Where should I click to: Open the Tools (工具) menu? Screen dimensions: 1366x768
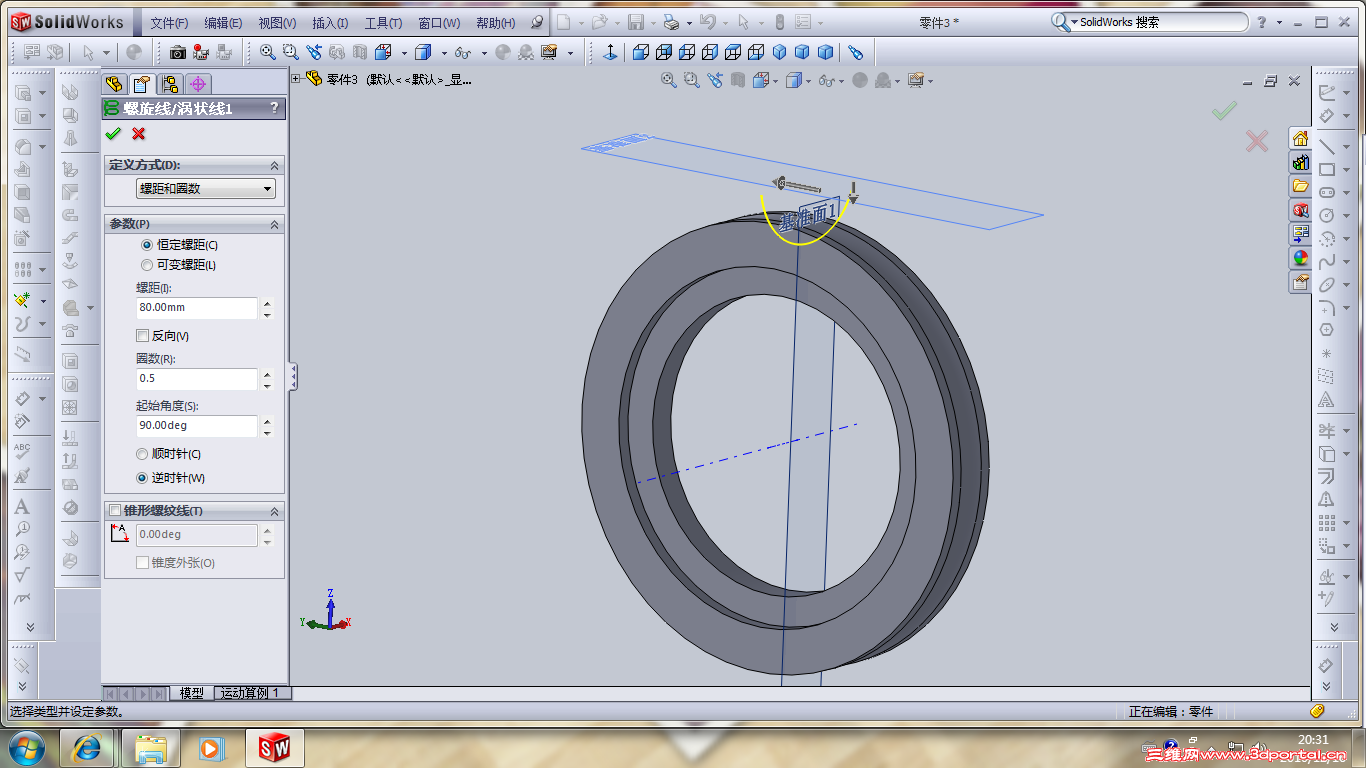tap(383, 23)
